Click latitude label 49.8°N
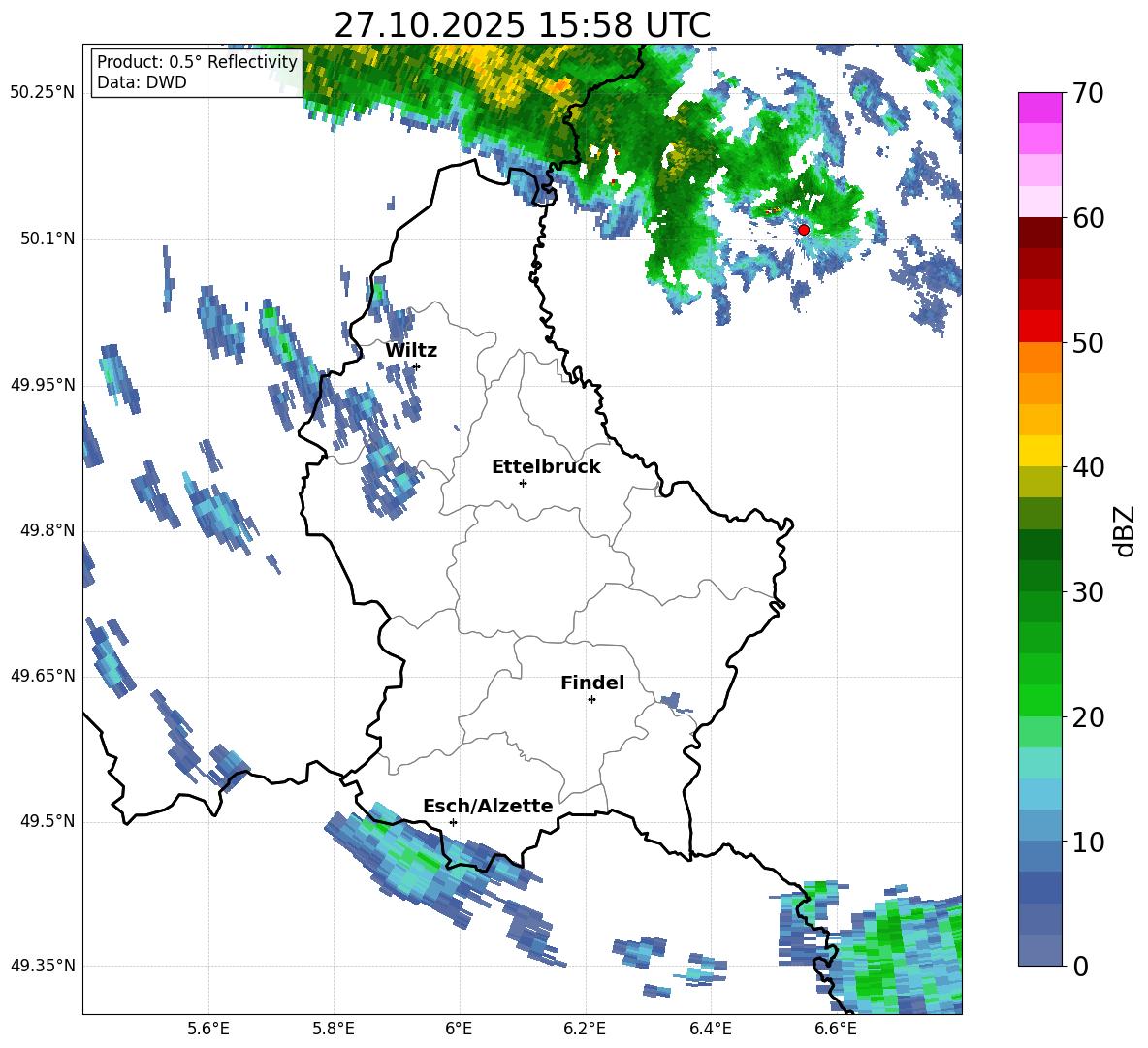This screenshot has width=1148, height=1048. tap(48, 530)
